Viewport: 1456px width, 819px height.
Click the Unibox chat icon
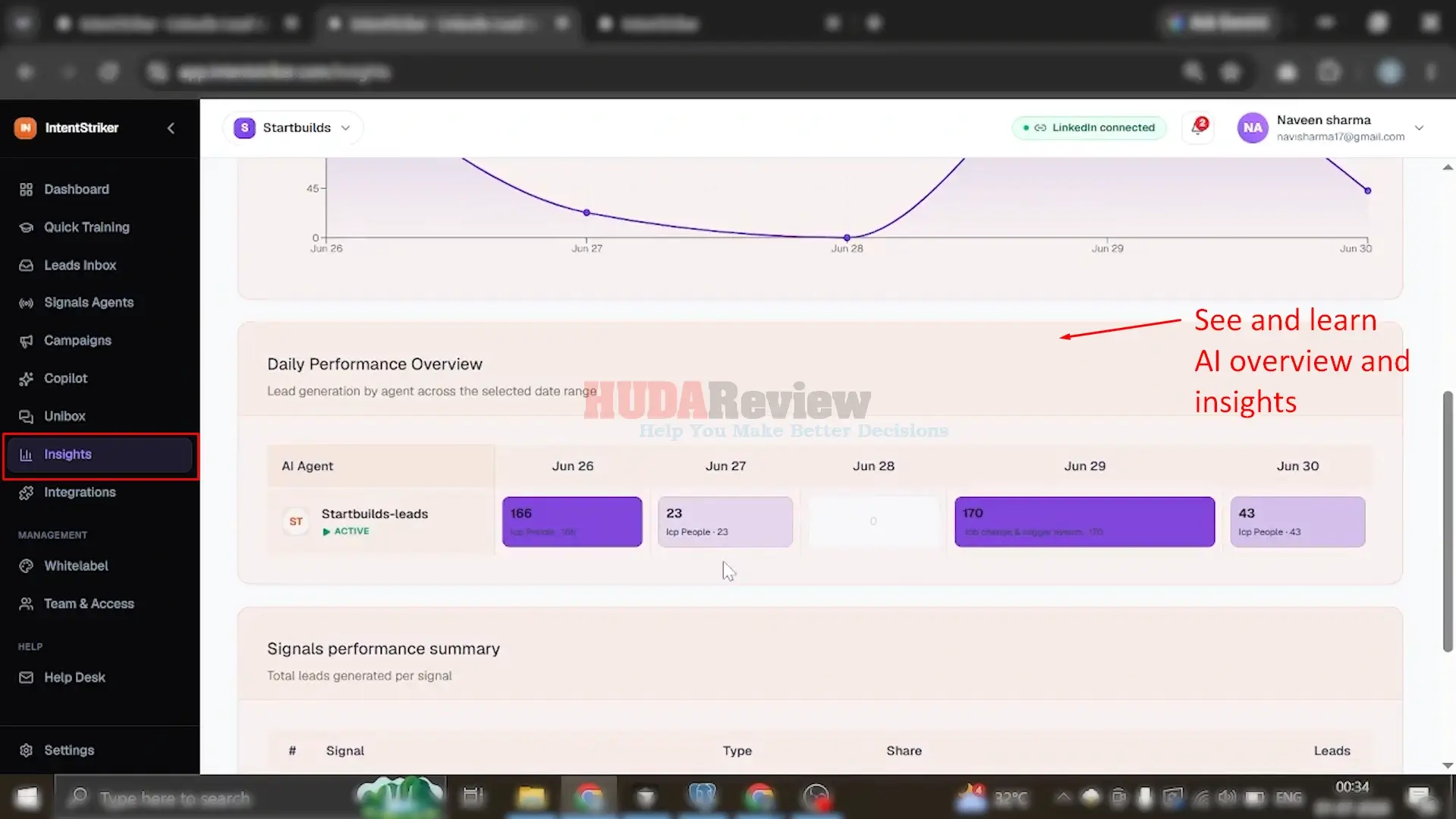[x=26, y=417]
